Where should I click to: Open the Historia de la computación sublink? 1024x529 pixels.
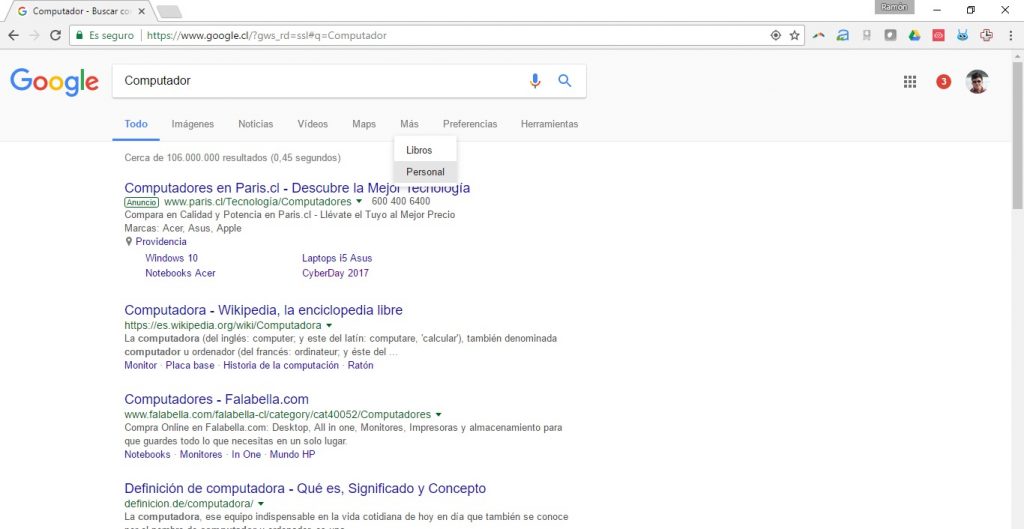pyautogui.click(x=281, y=365)
